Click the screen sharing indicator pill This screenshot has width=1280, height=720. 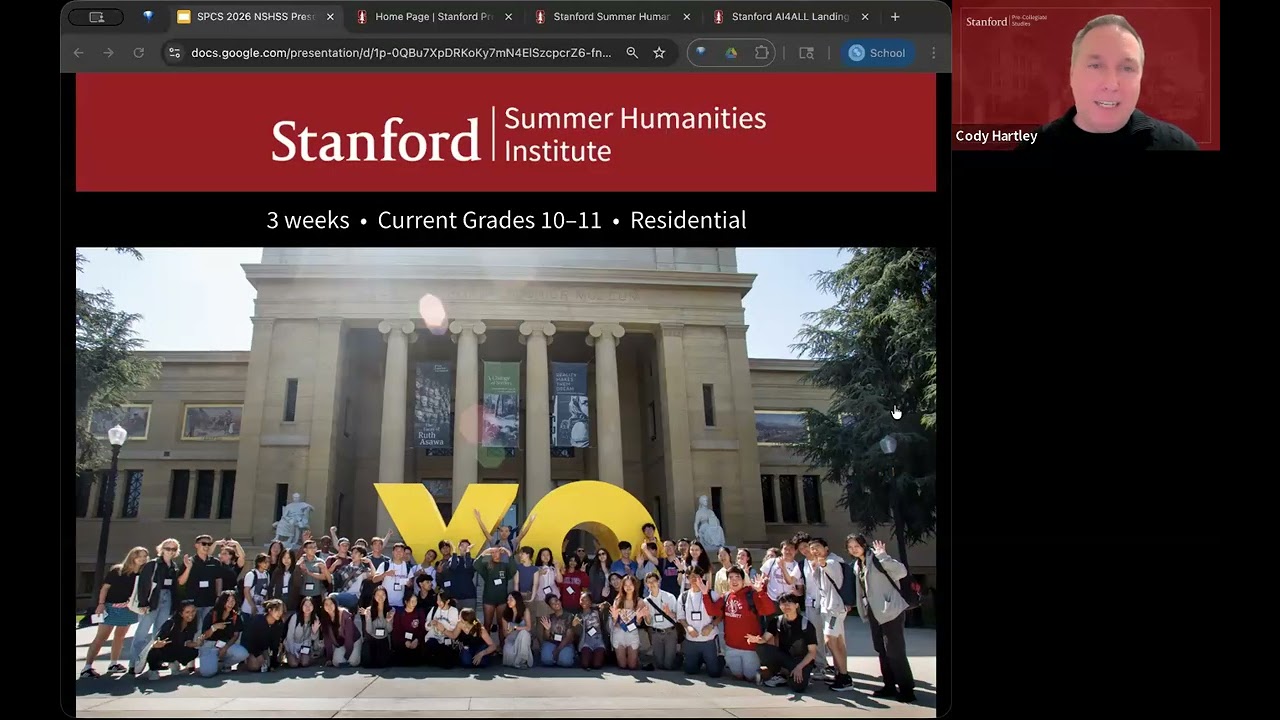(x=96, y=17)
